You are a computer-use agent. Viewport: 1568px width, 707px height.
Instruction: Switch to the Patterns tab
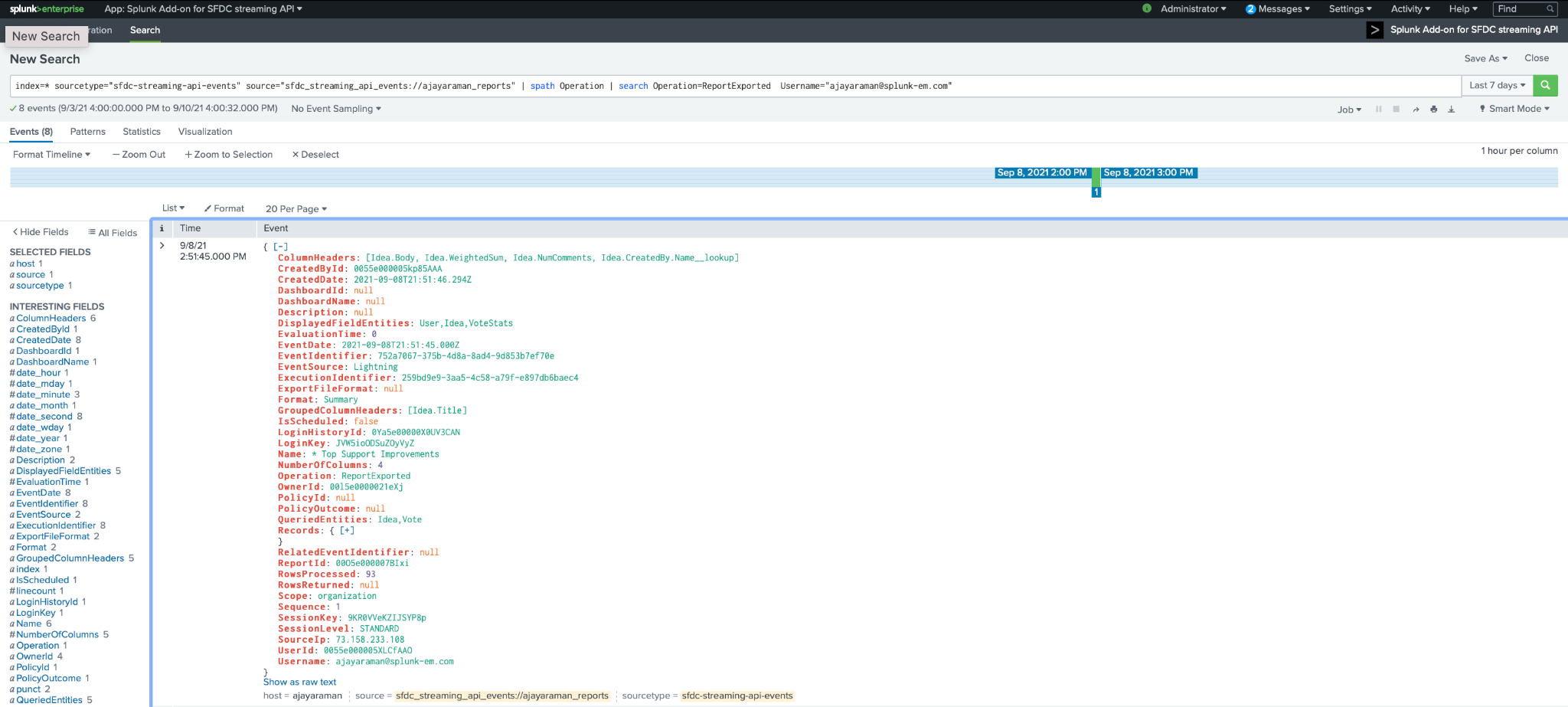pos(87,132)
